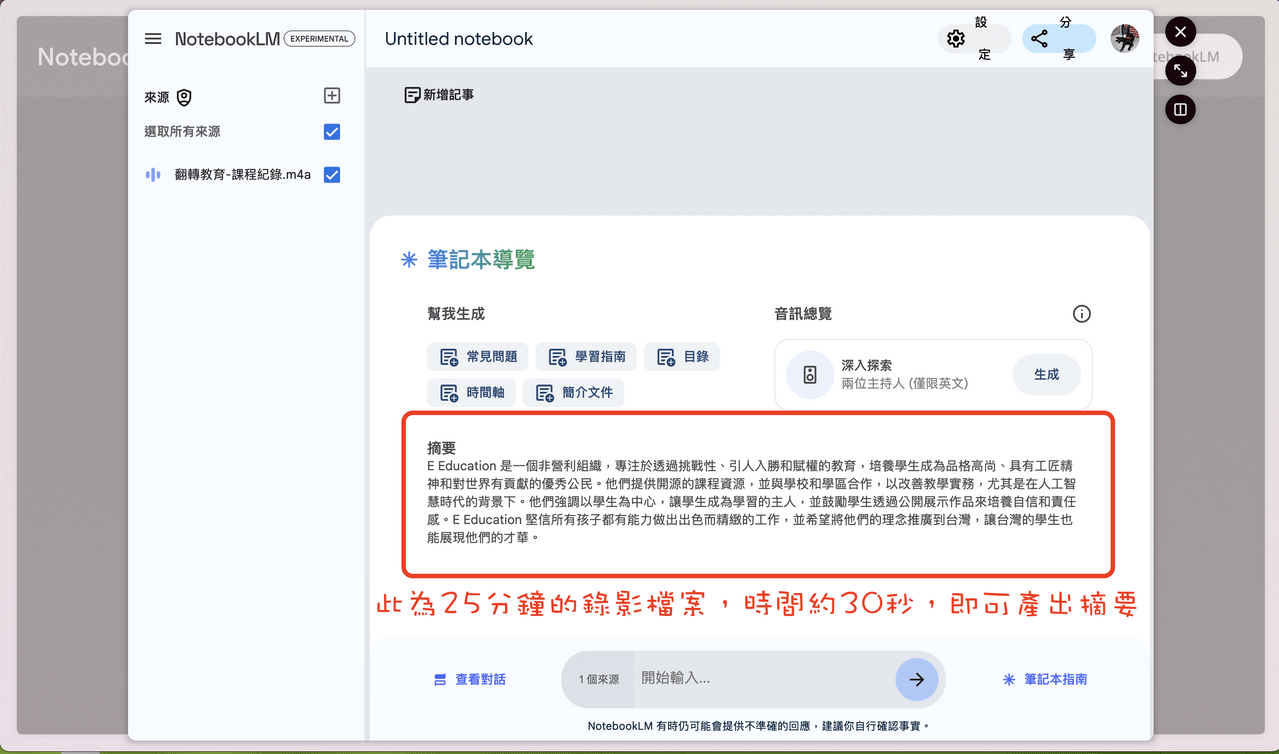The height and width of the screenshot is (754, 1279).
Task: Send message with the arrow button
Action: (917, 680)
